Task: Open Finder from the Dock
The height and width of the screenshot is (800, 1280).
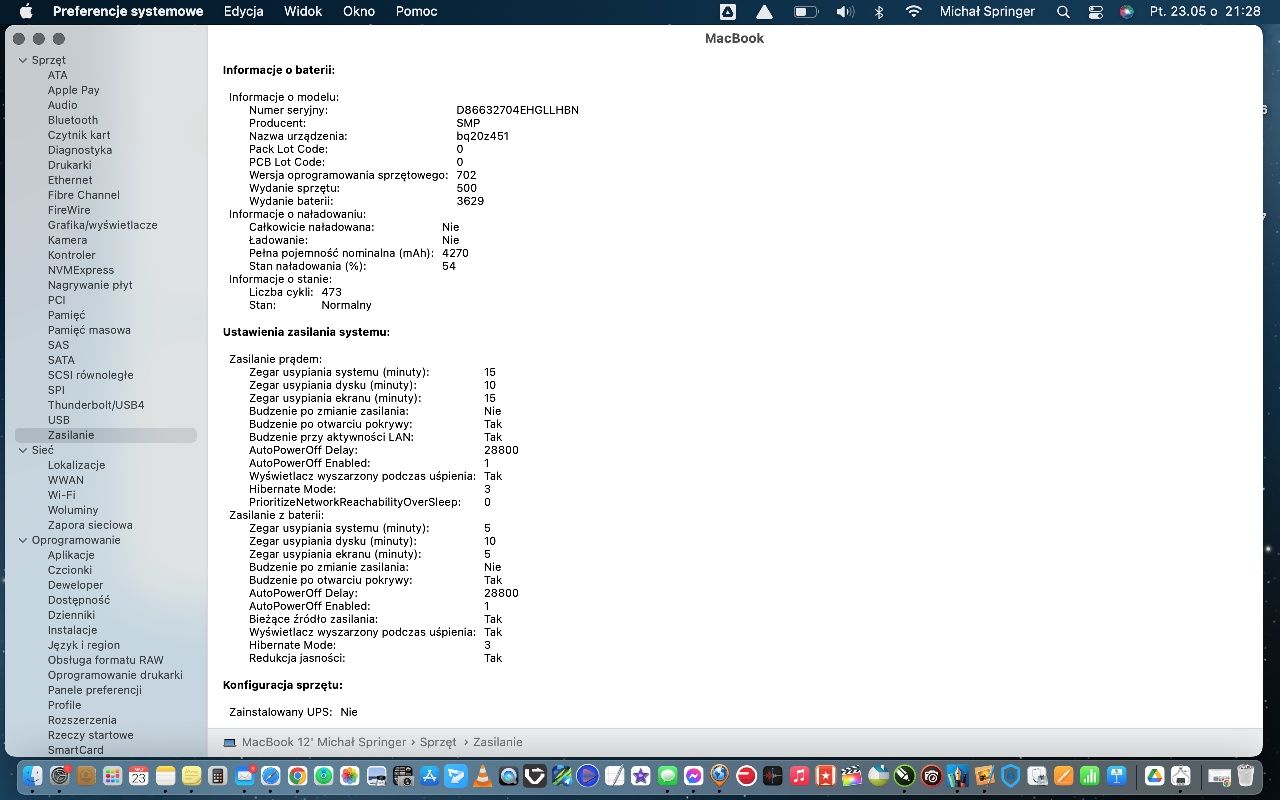Action: [x=33, y=776]
